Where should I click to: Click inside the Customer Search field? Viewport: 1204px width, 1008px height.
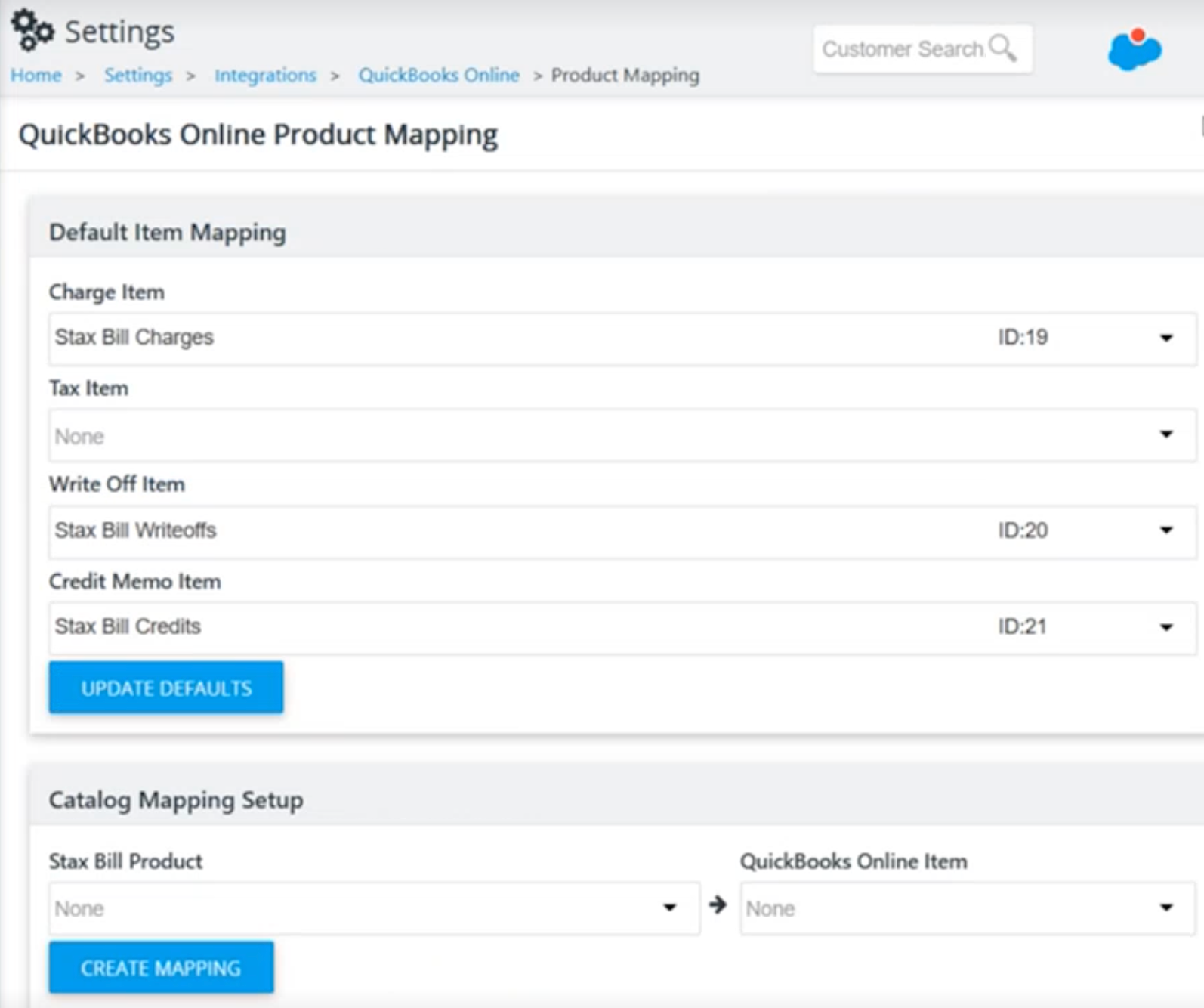922,49
